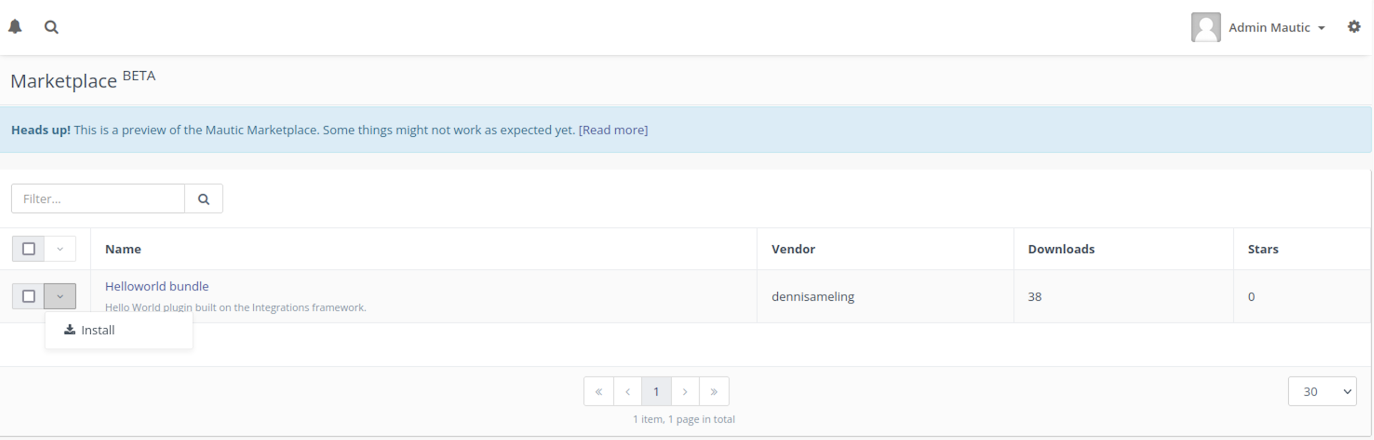This screenshot has height=440, width=1374.
Task: Click the filter search magnifier button
Action: coord(204,199)
